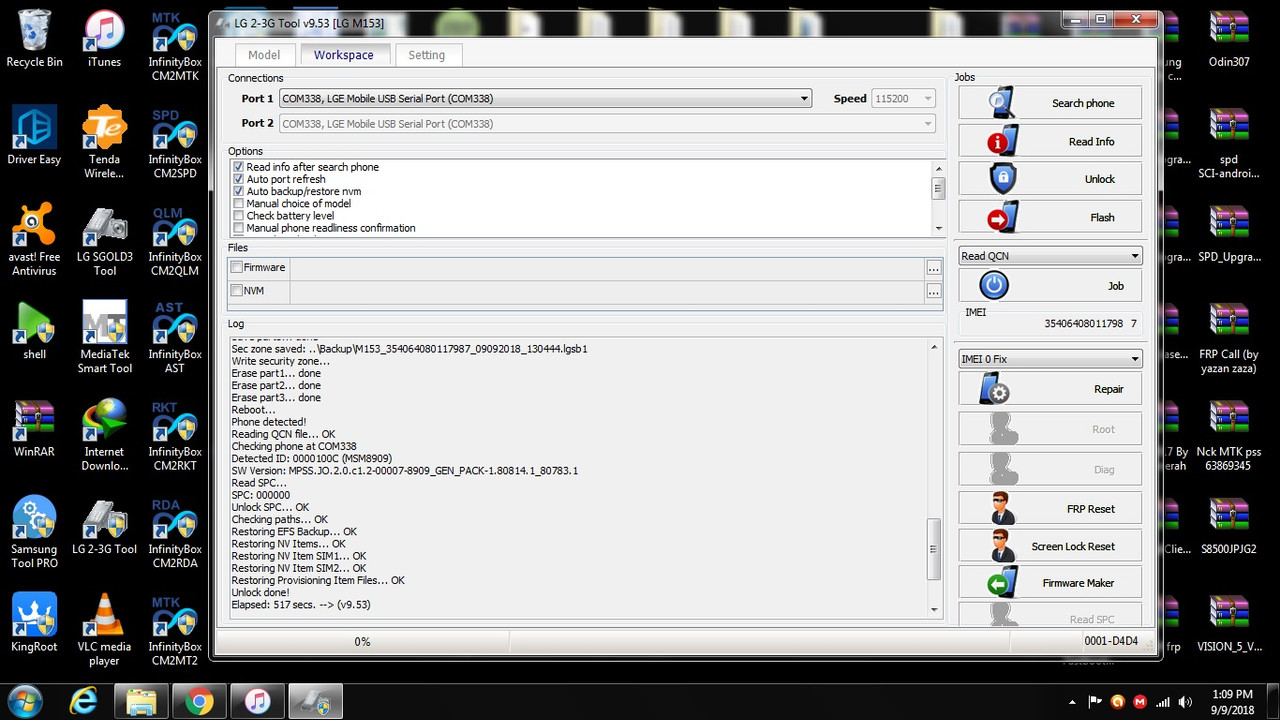Click the volume icon in system tray

point(1185,701)
